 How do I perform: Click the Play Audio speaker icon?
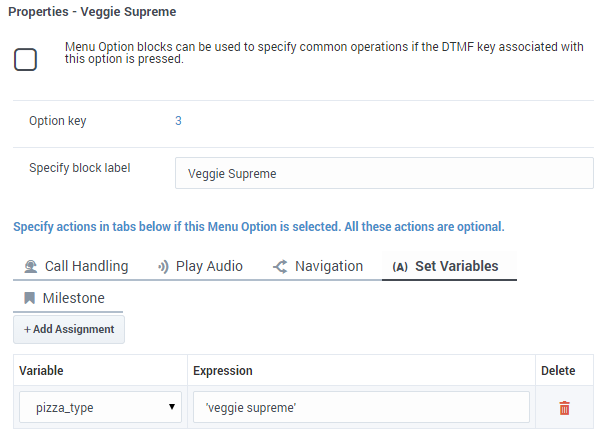163,267
